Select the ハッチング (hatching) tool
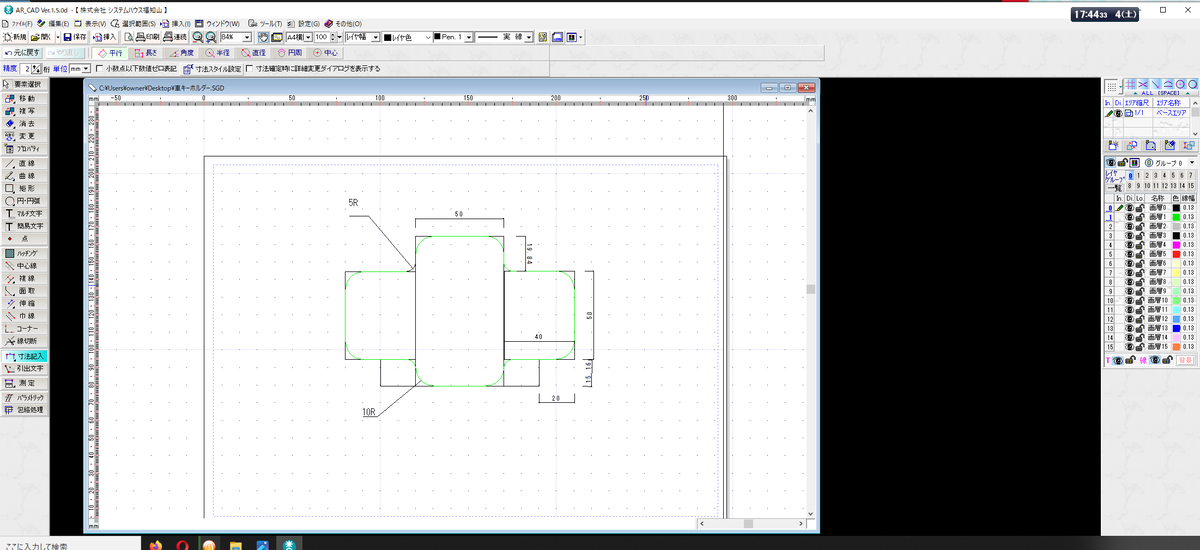1200x550 pixels. click(24, 253)
